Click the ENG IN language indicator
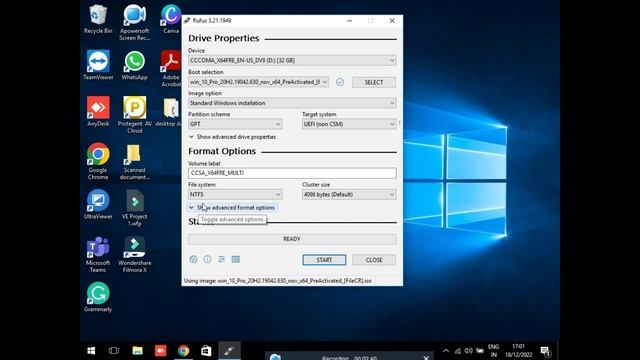Viewport: 640px width, 360px height. coord(494,351)
